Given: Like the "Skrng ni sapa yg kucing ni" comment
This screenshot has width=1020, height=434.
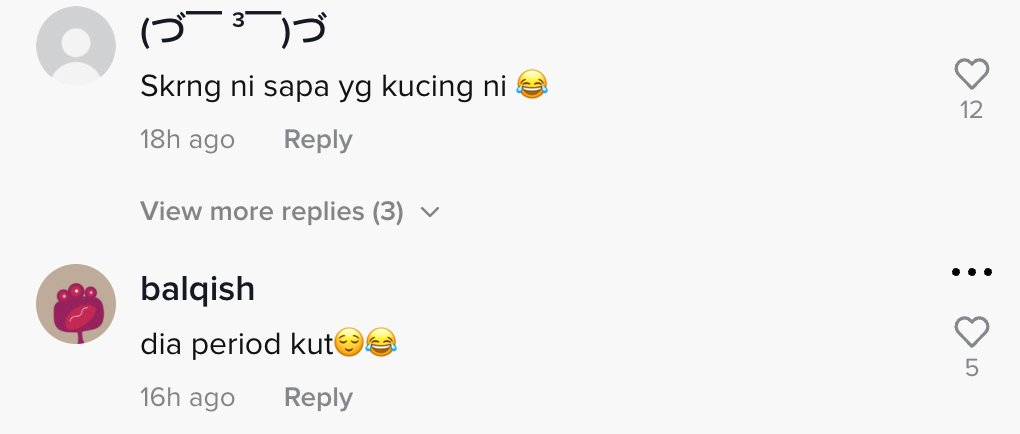Looking at the screenshot, I should point(971,74).
